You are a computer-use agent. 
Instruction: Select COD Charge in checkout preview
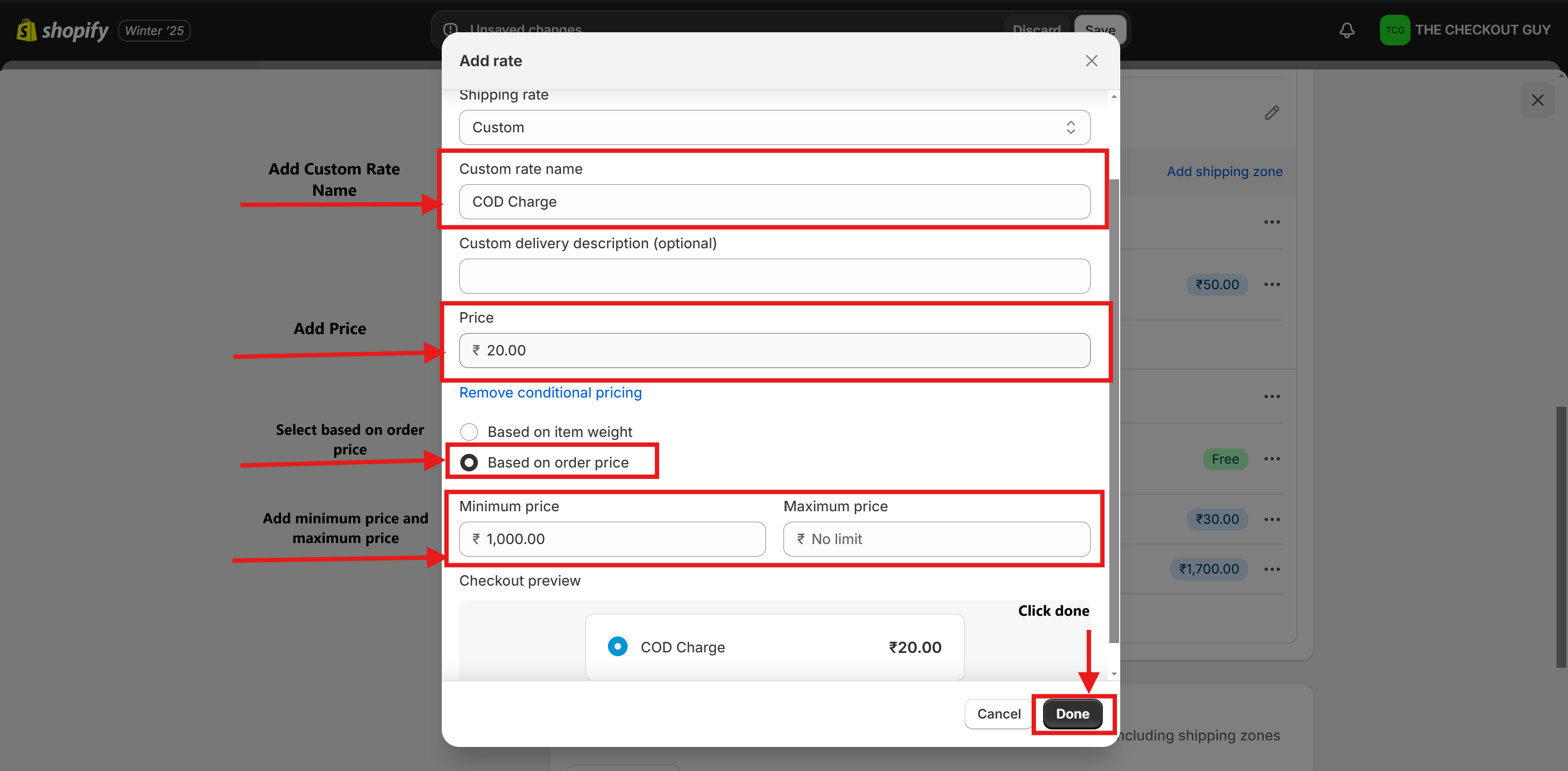click(x=617, y=647)
